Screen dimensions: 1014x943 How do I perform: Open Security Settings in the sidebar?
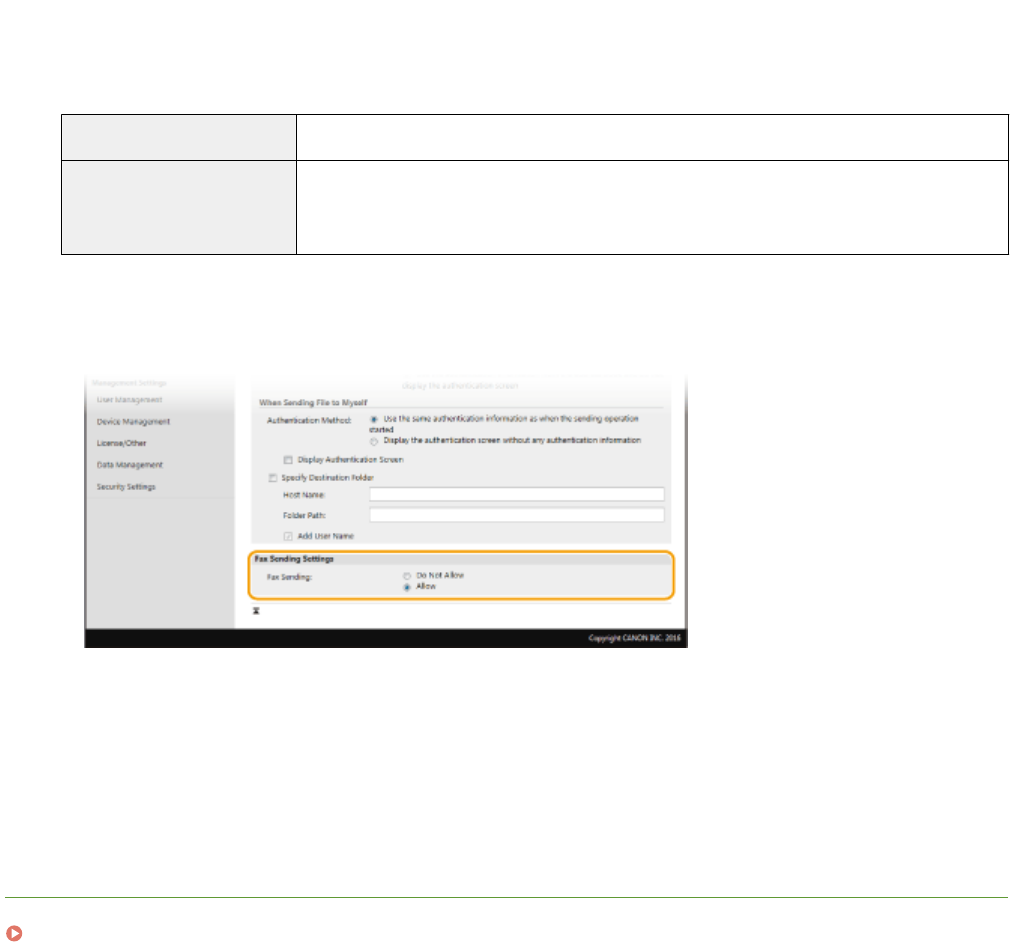click(x=126, y=486)
